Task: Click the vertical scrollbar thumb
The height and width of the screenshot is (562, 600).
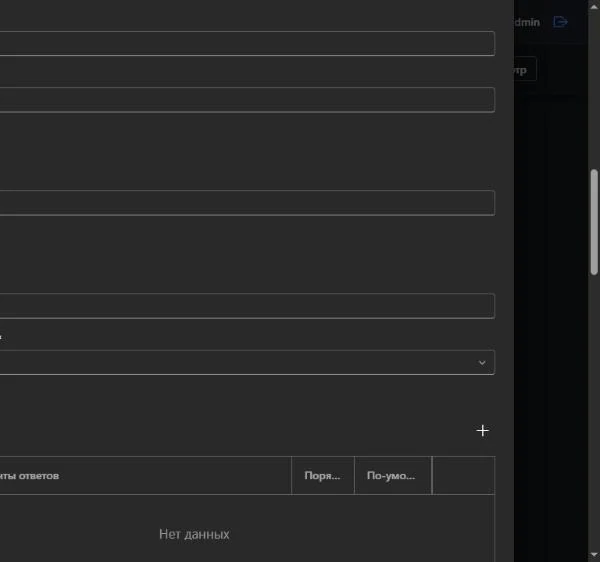Action: (594, 222)
